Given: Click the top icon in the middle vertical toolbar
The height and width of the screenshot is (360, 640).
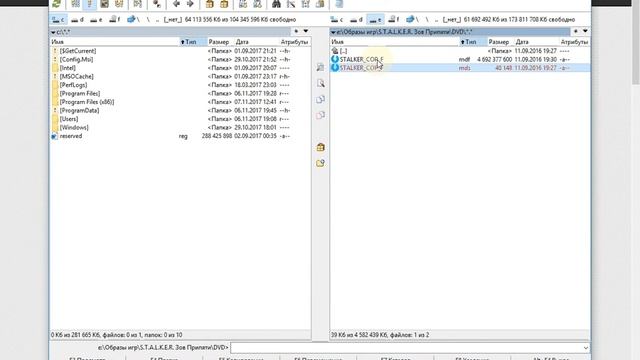Looking at the screenshot, I should tap(320, 67).
